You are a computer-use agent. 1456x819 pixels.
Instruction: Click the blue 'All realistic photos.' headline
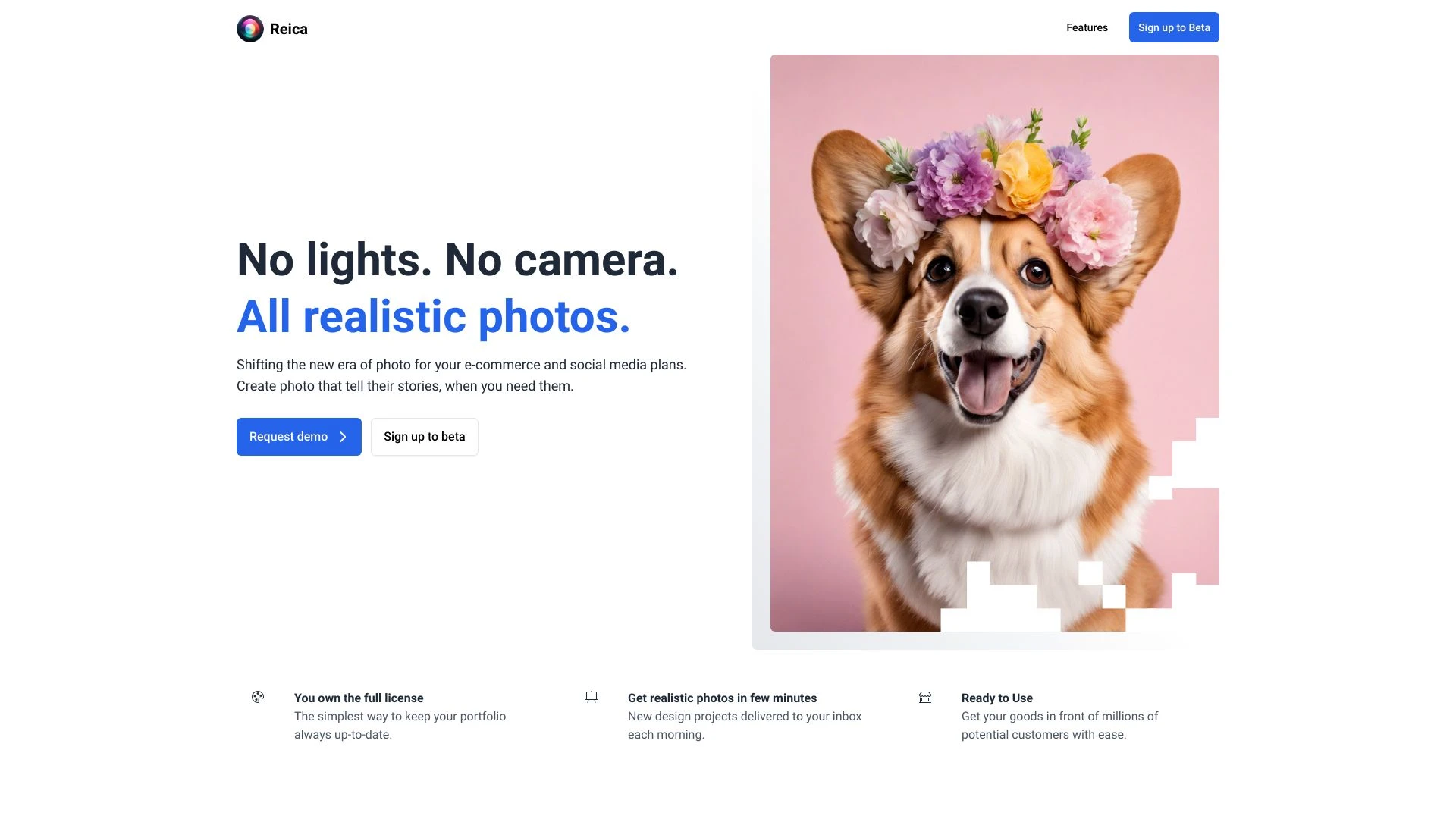coord(433,316)
